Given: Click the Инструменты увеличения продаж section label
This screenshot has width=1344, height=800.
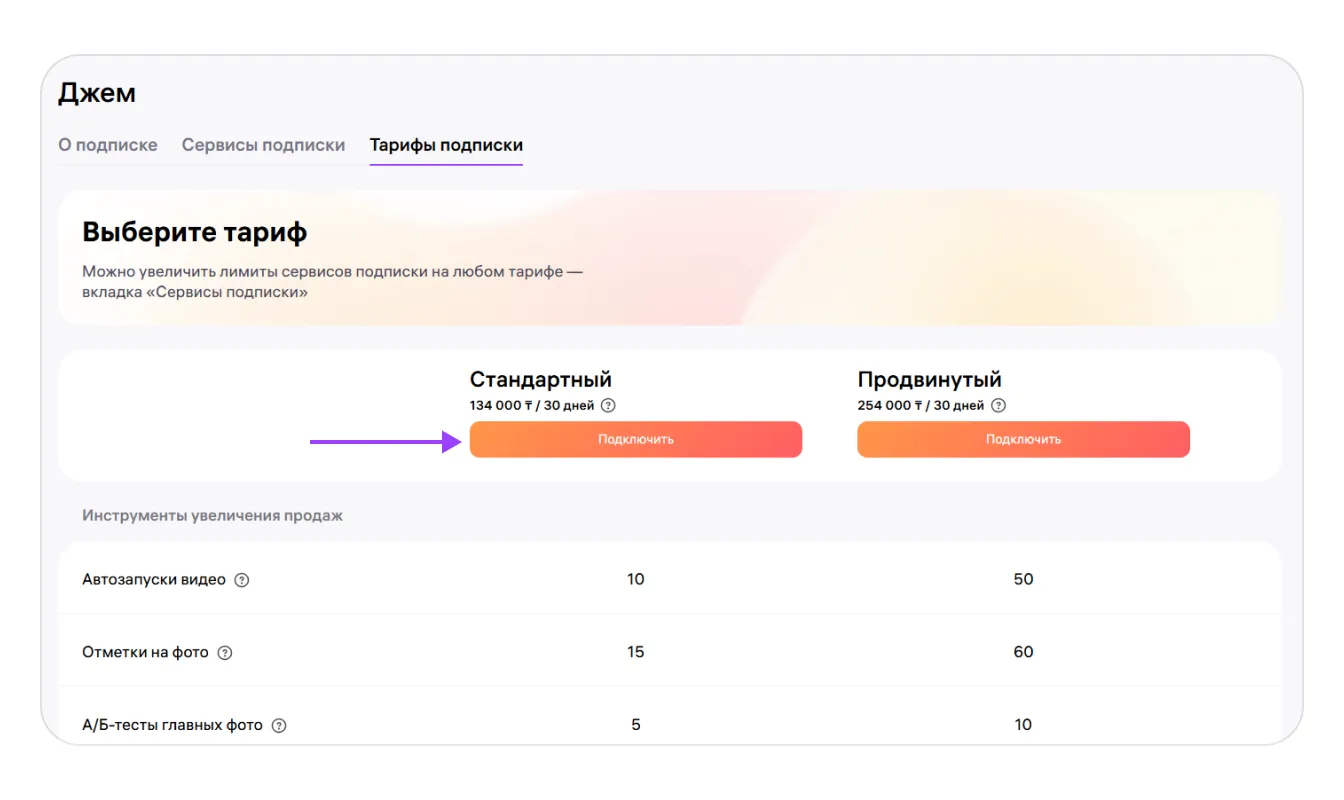Looking at the screenshot, I should (212, 516).
